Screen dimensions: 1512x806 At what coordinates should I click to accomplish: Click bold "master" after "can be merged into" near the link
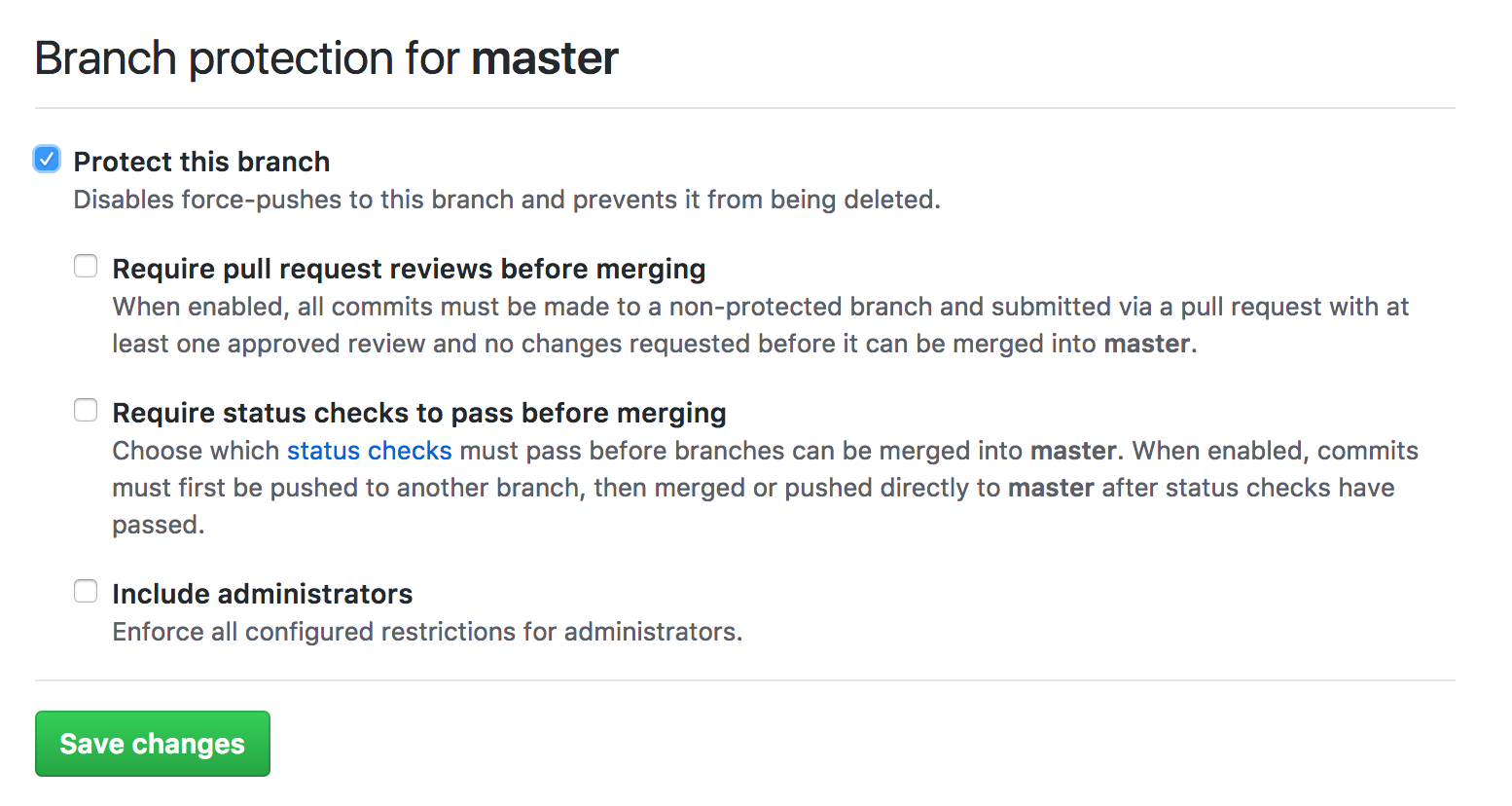coord(1073,451)
